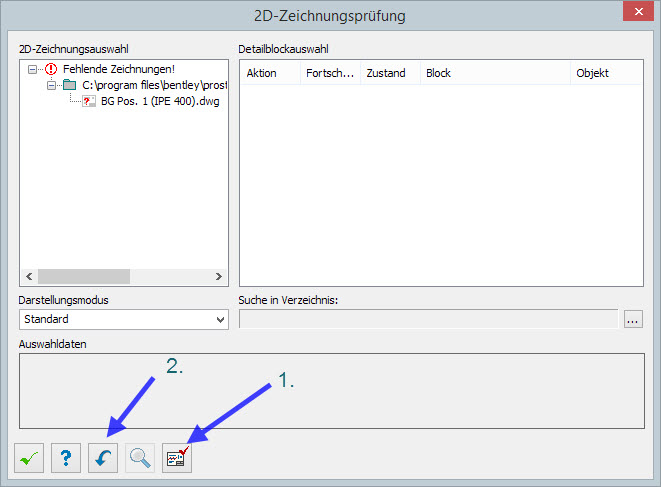Start the drawing check icon button

(177, 458)
